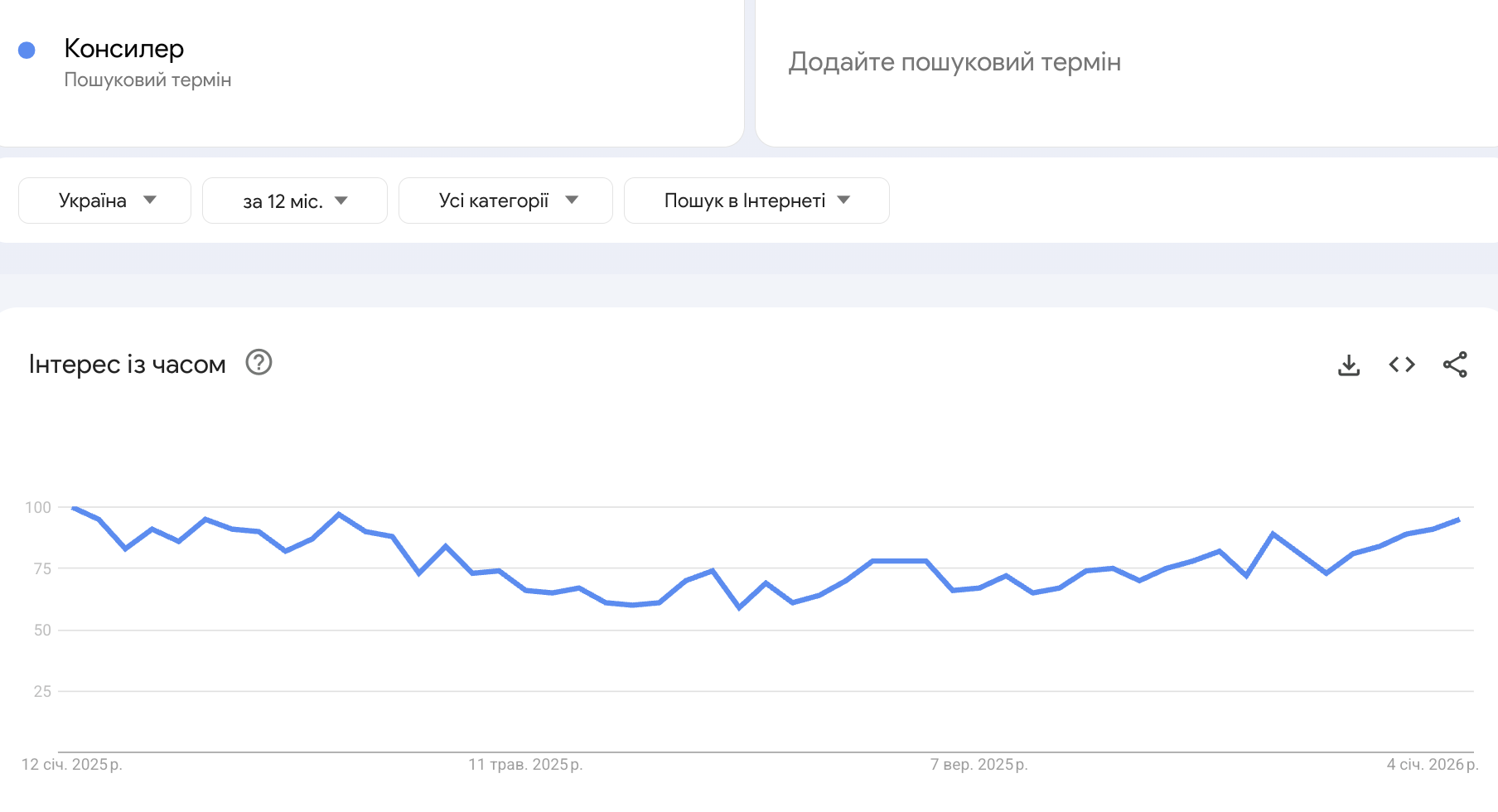
Task: Open help info for Інтерес із часом
Action: pyautogui.click(x=258, y=363)
